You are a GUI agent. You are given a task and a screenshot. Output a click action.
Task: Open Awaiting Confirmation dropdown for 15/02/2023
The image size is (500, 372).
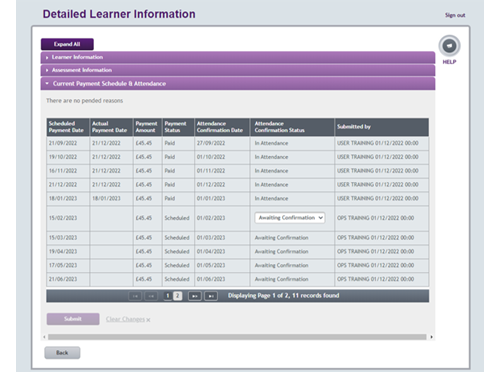pos(290,218)
